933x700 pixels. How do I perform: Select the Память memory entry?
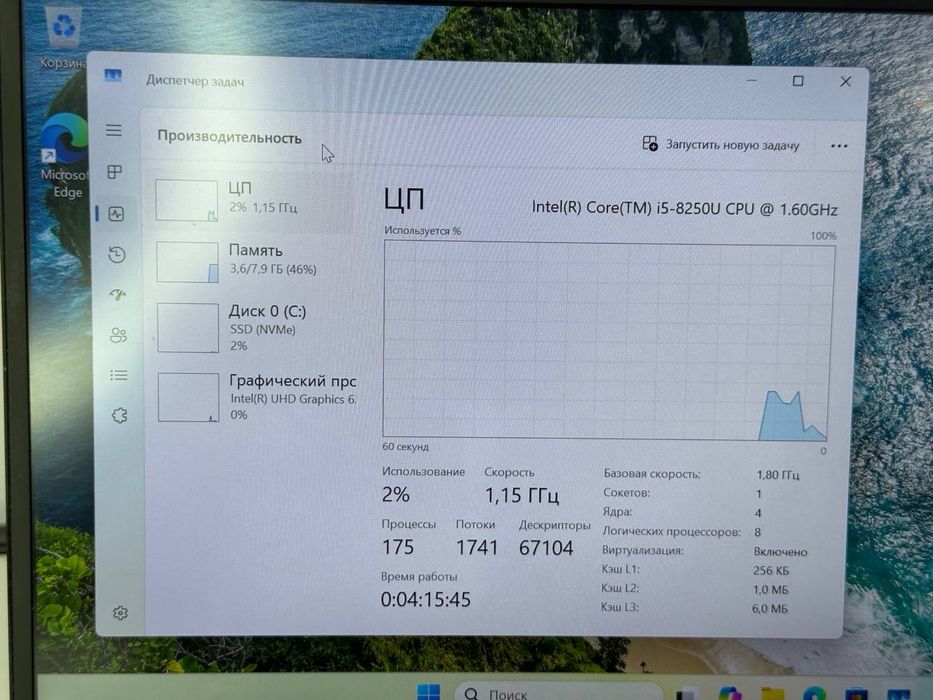255,261
